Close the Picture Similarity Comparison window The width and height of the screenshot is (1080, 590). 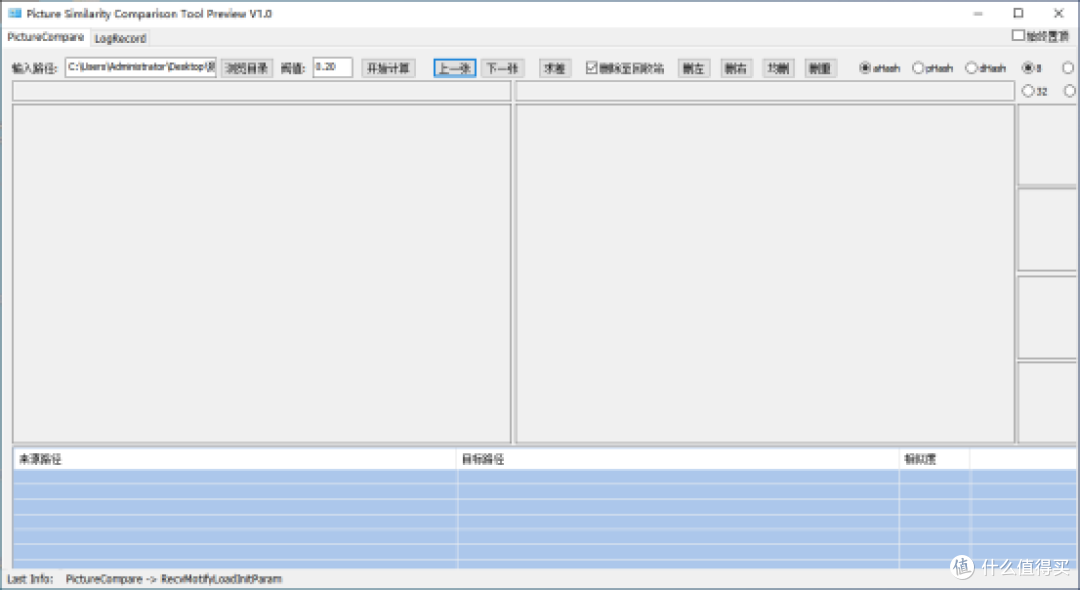click(1059, 13)
